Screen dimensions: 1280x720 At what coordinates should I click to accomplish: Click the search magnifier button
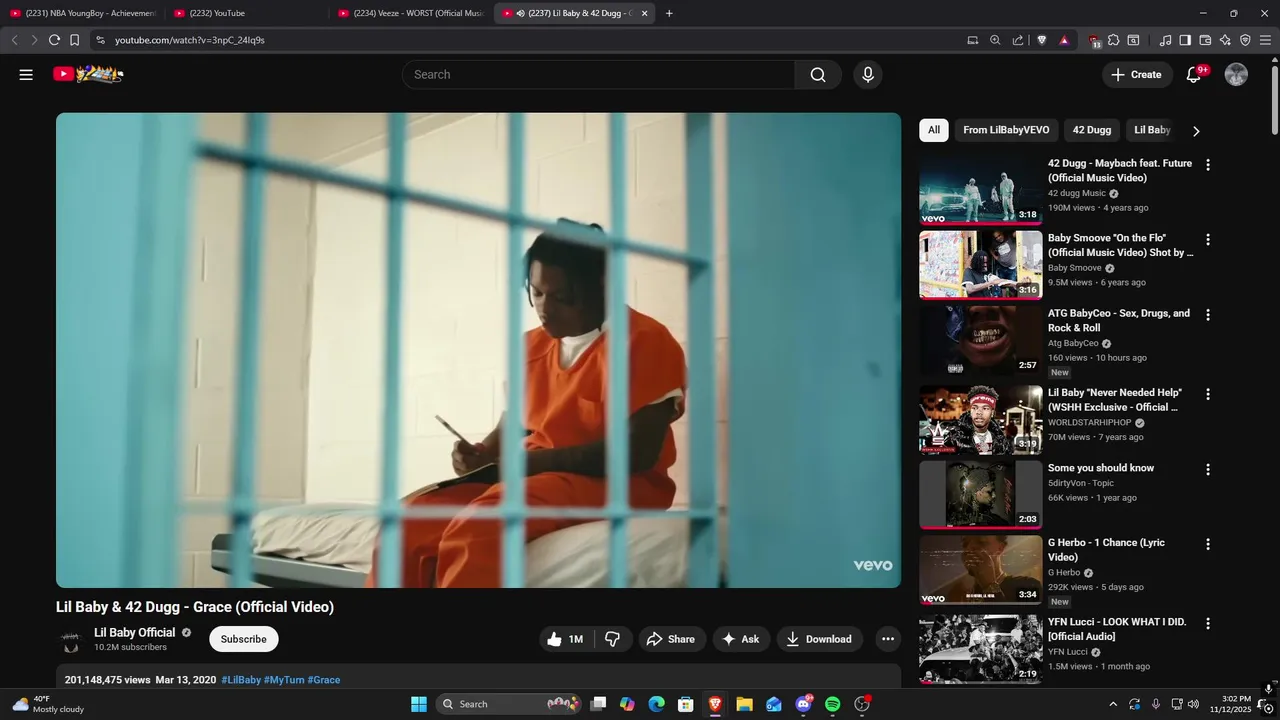tap(818, 75)
